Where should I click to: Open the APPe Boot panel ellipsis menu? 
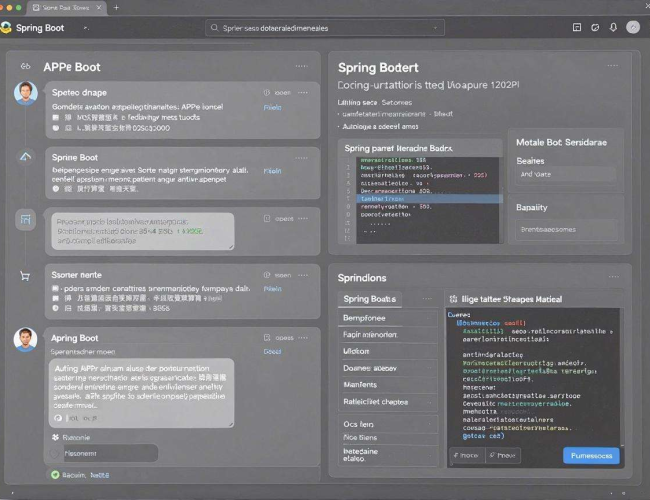tap(301, 66)
